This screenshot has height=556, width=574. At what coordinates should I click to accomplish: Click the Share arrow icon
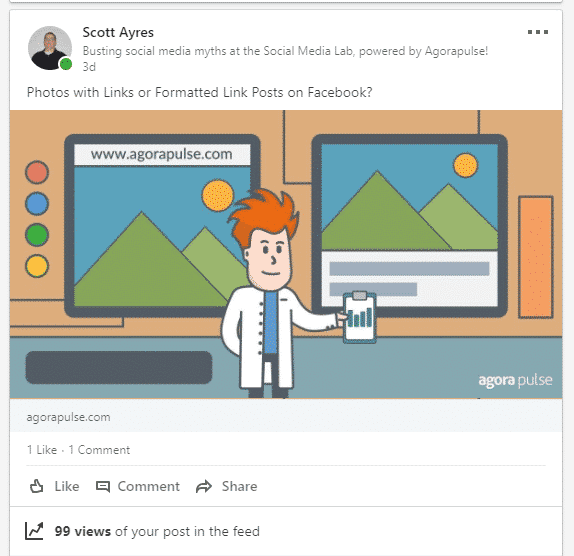[x=204, y=486]
